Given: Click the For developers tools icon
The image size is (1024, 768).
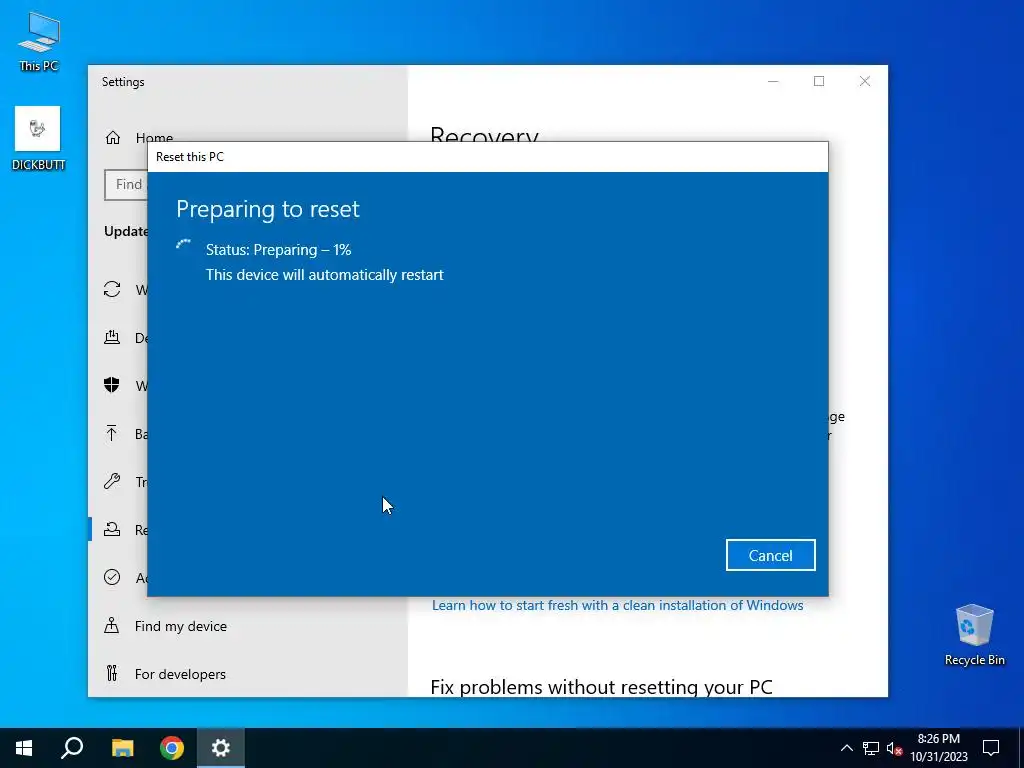Looking at the screenshot, I should point(112,673).
